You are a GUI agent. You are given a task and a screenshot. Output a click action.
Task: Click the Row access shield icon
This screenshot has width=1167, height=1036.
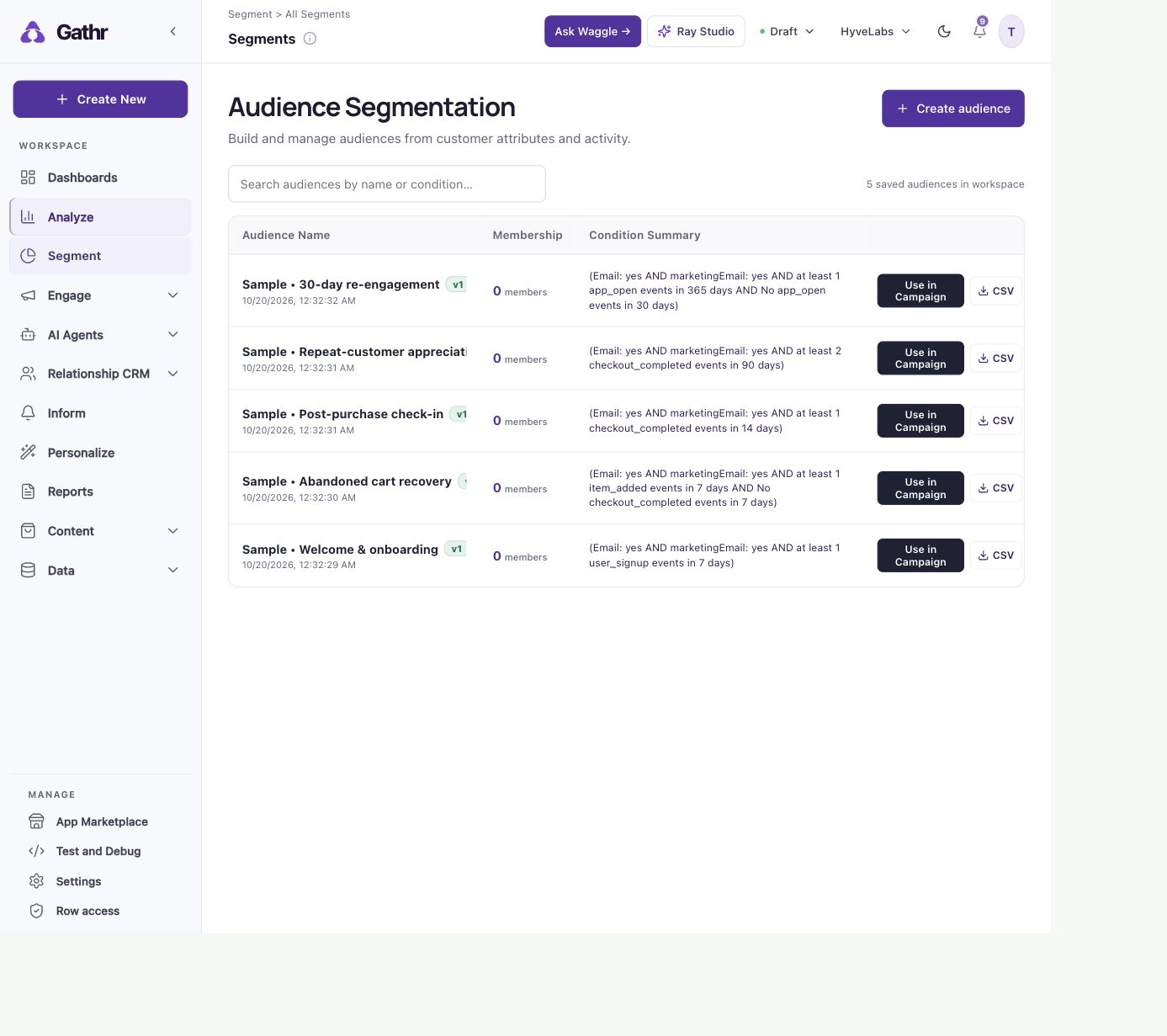coord(36,911)
